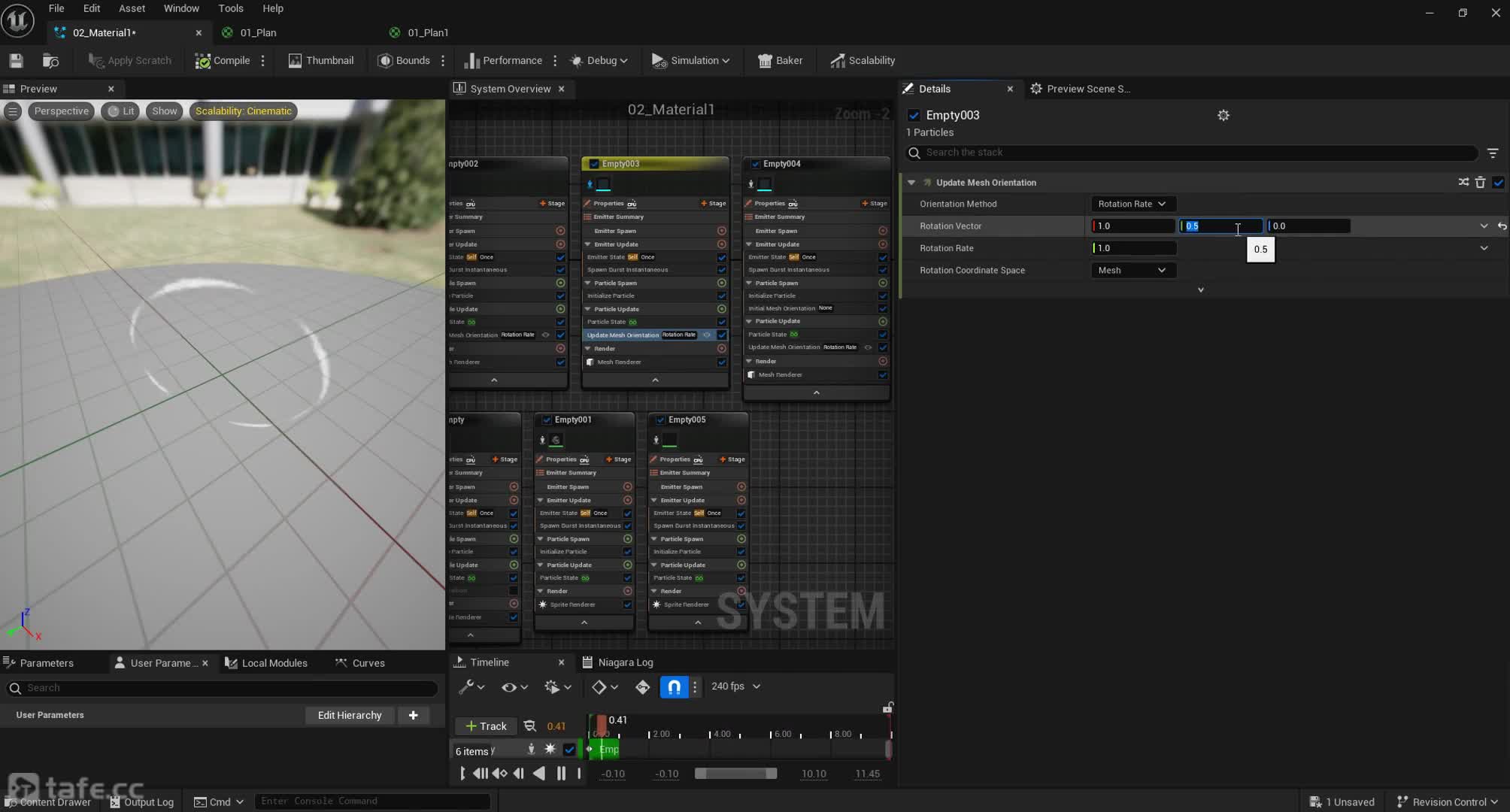The width and height of the screenshot is (1510, 812).
Task: Toggle the timeline track enabled checkbox
Action: (569, 750)
